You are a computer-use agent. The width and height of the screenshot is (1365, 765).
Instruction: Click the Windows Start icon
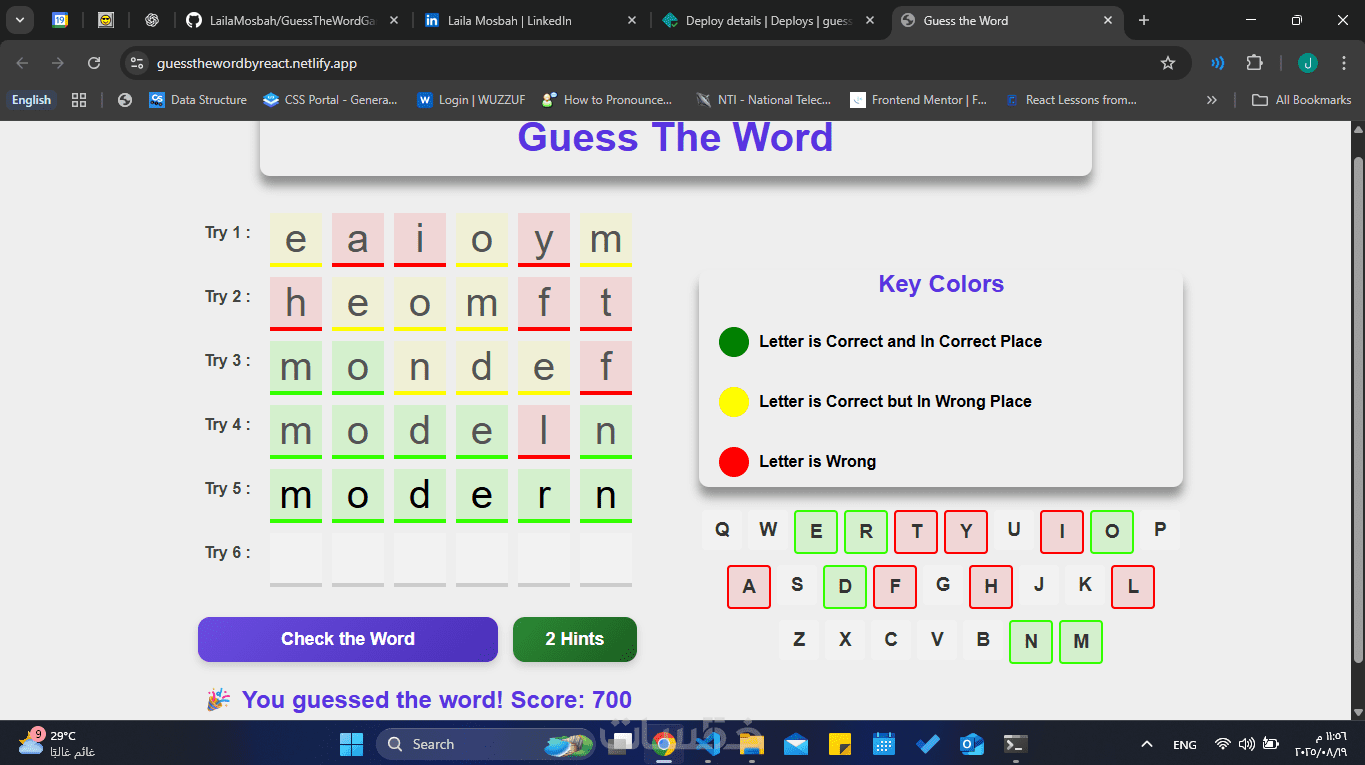(352, 744)
